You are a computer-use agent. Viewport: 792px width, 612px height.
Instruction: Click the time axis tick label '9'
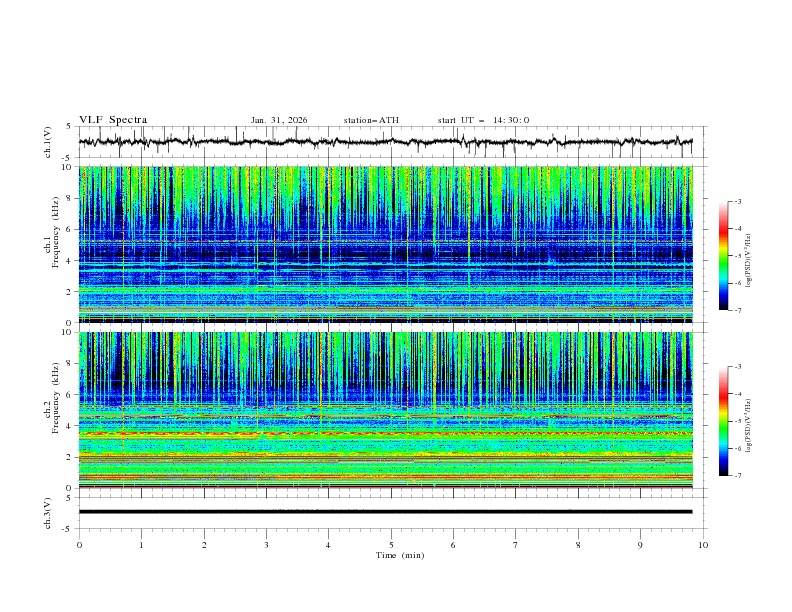pyautogui.click(x=640, y=545)
